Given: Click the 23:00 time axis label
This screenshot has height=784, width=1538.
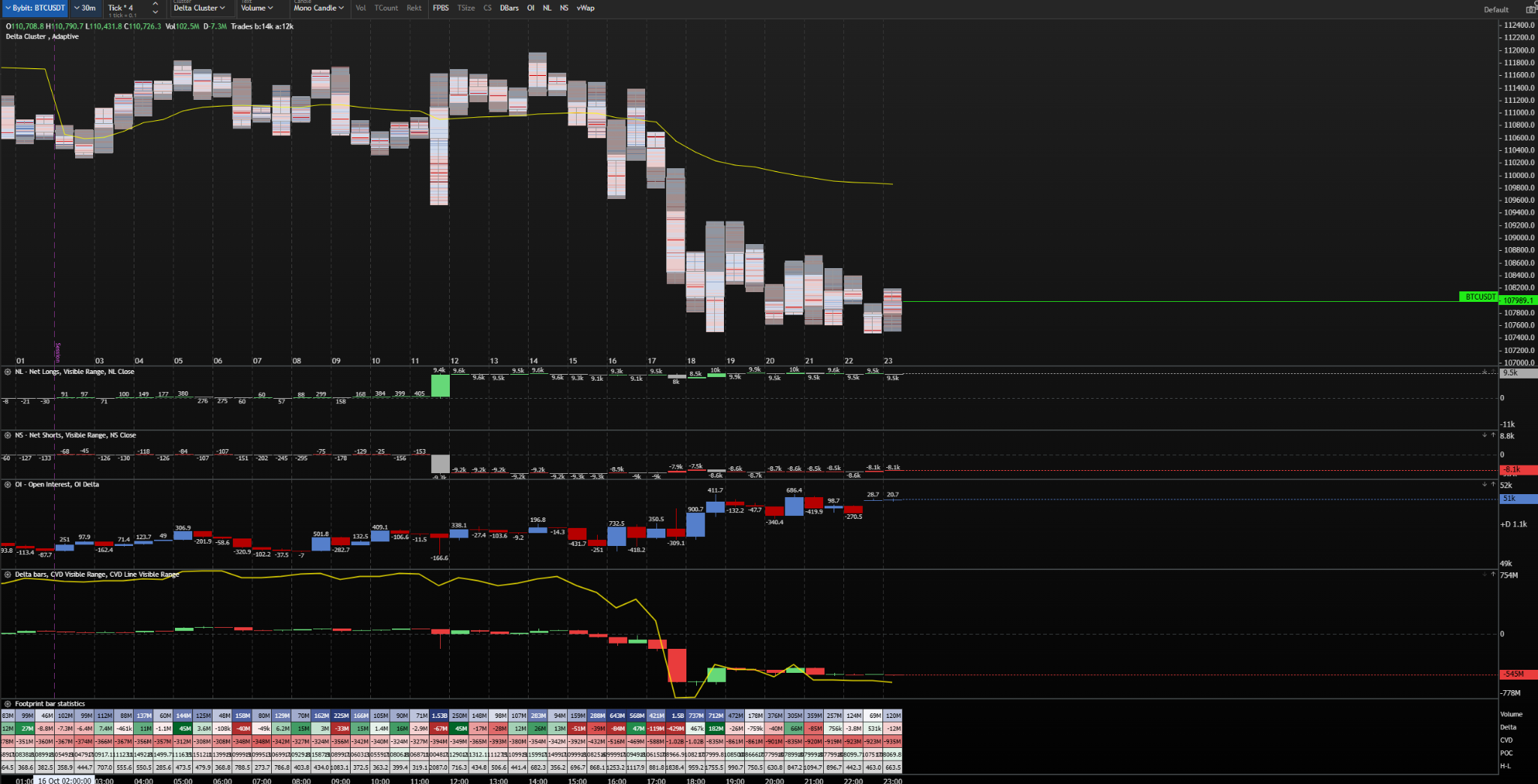Looking at the screenshot, I should click(x=892, y=781).
